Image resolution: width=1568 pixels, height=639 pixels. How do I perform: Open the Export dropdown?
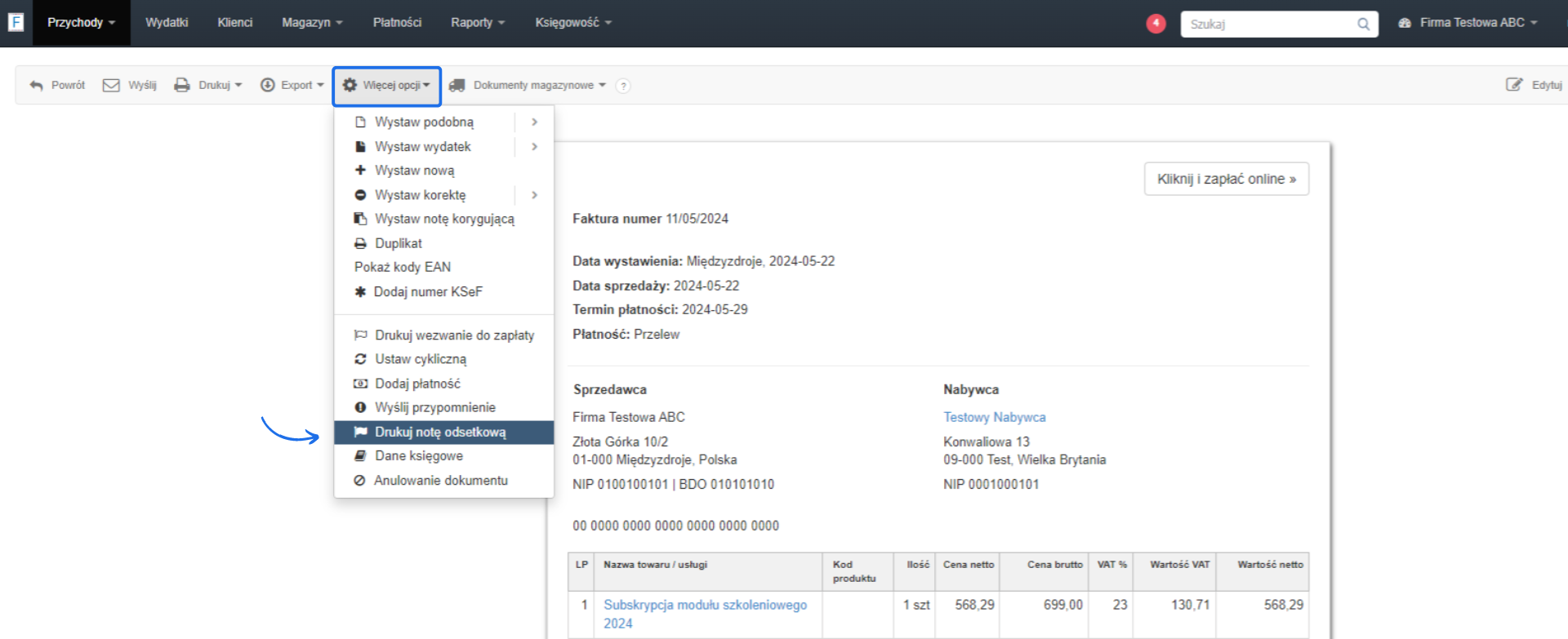[x=292, y=86]
